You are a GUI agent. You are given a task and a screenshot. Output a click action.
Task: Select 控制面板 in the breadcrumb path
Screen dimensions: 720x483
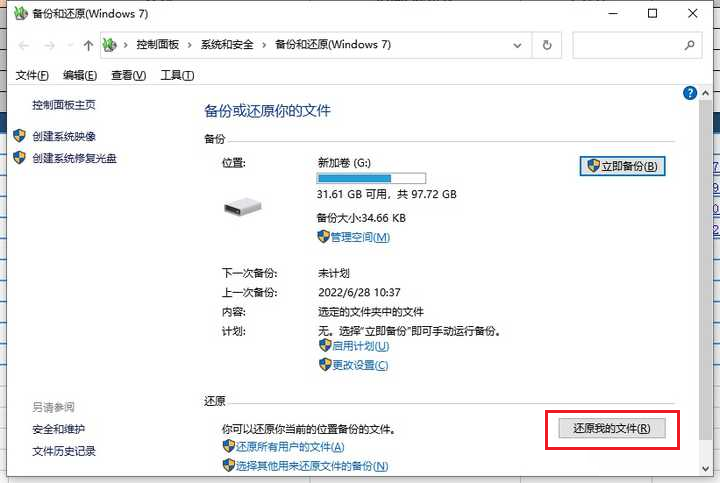coord(158,45)
